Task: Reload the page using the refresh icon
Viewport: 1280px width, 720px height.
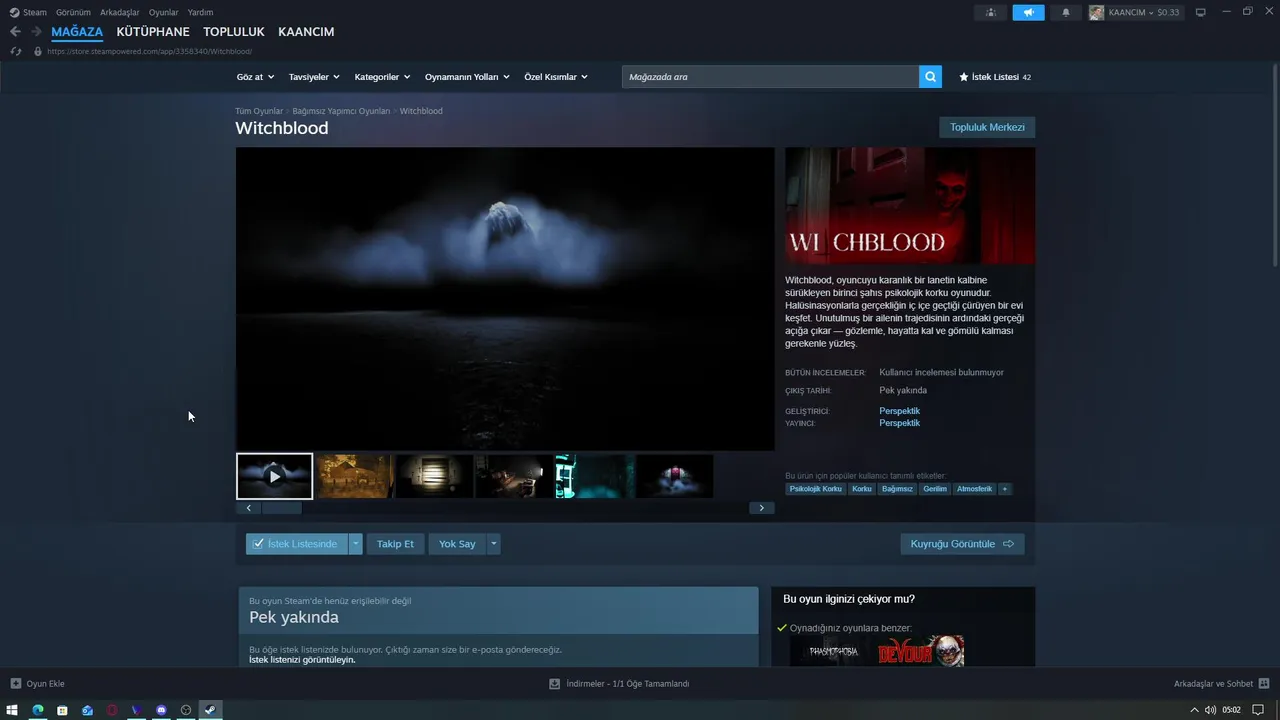Action: pyautogui.click(x=15, y=51)
